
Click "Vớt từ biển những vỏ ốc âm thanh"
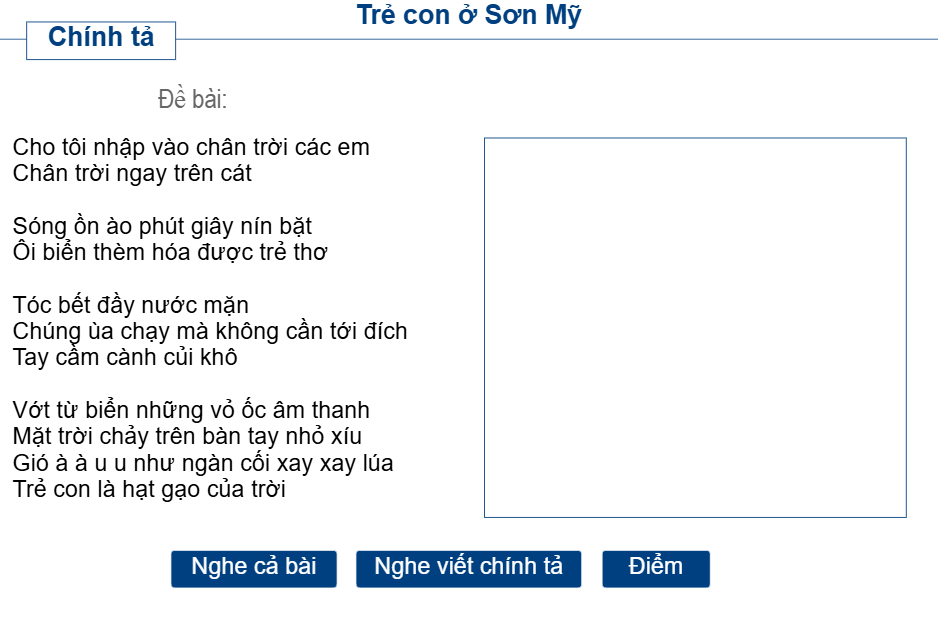(x=193, y=409)
